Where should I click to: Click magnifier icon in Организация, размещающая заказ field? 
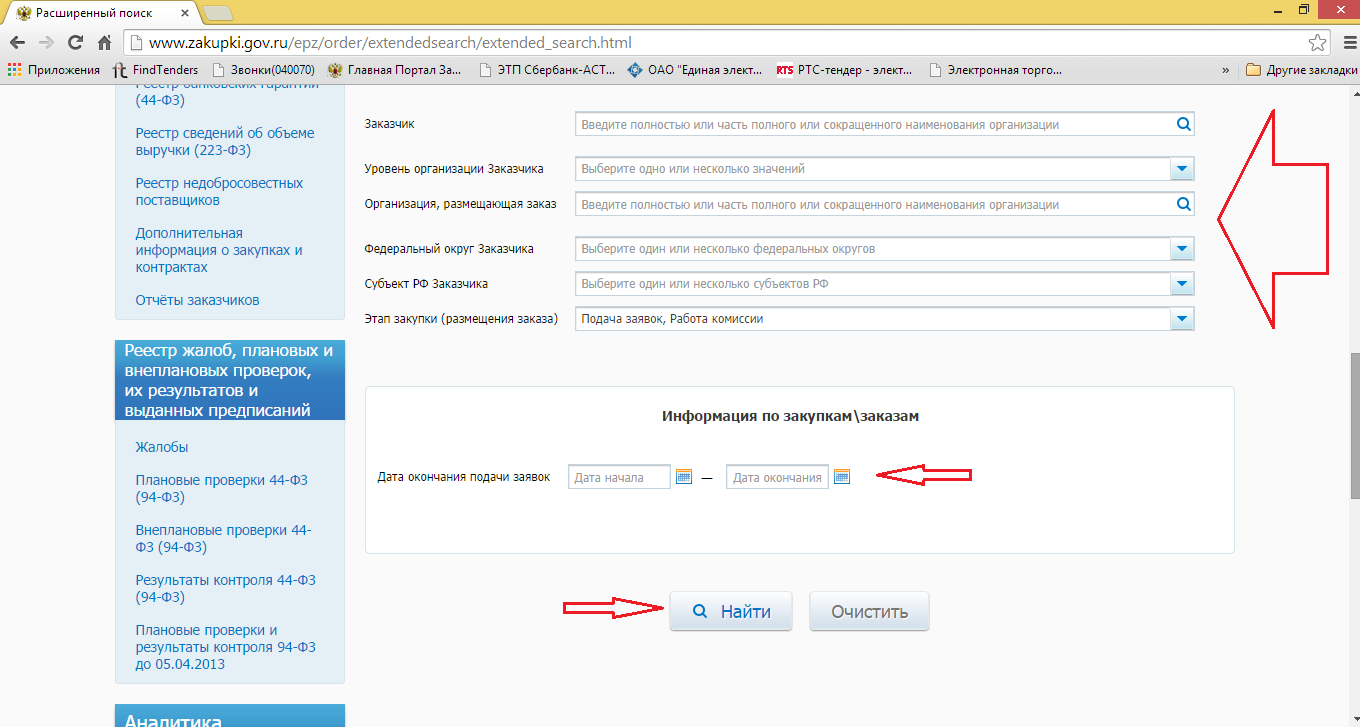pos(1183,204)
